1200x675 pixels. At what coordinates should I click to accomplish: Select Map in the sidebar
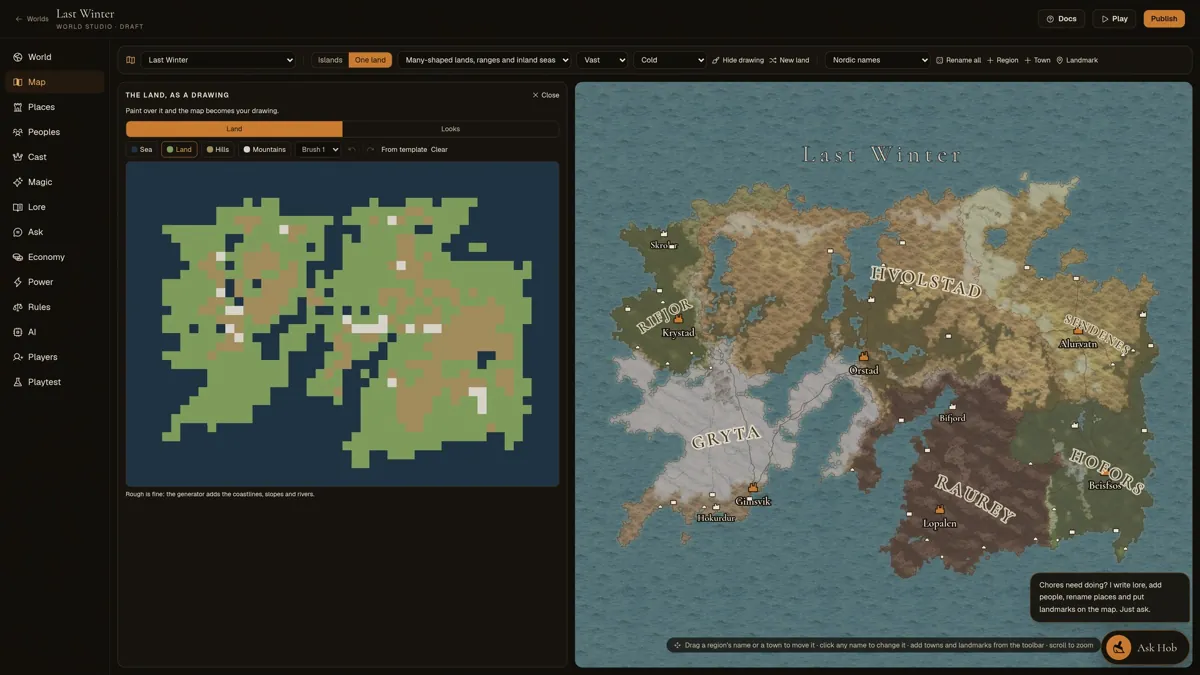55,82
